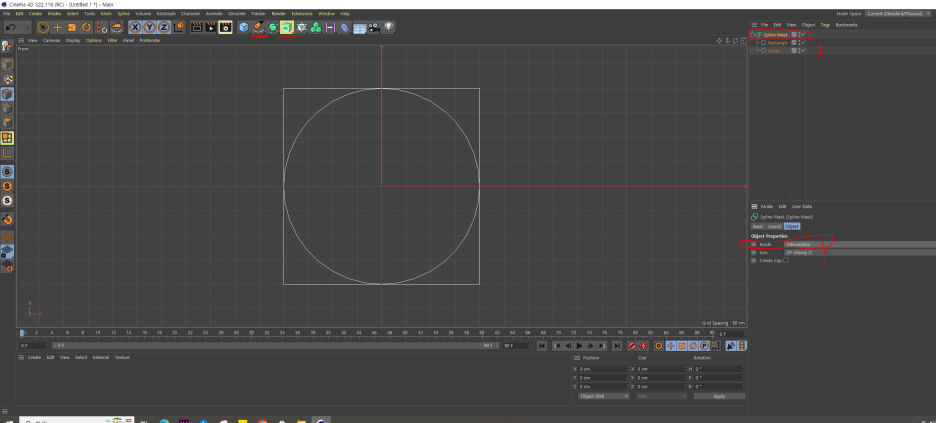Viewport: 936px width, 423px height.
Task: Click the Record Active Objects button
Action: pyautogui.click(x=632, y=346)
